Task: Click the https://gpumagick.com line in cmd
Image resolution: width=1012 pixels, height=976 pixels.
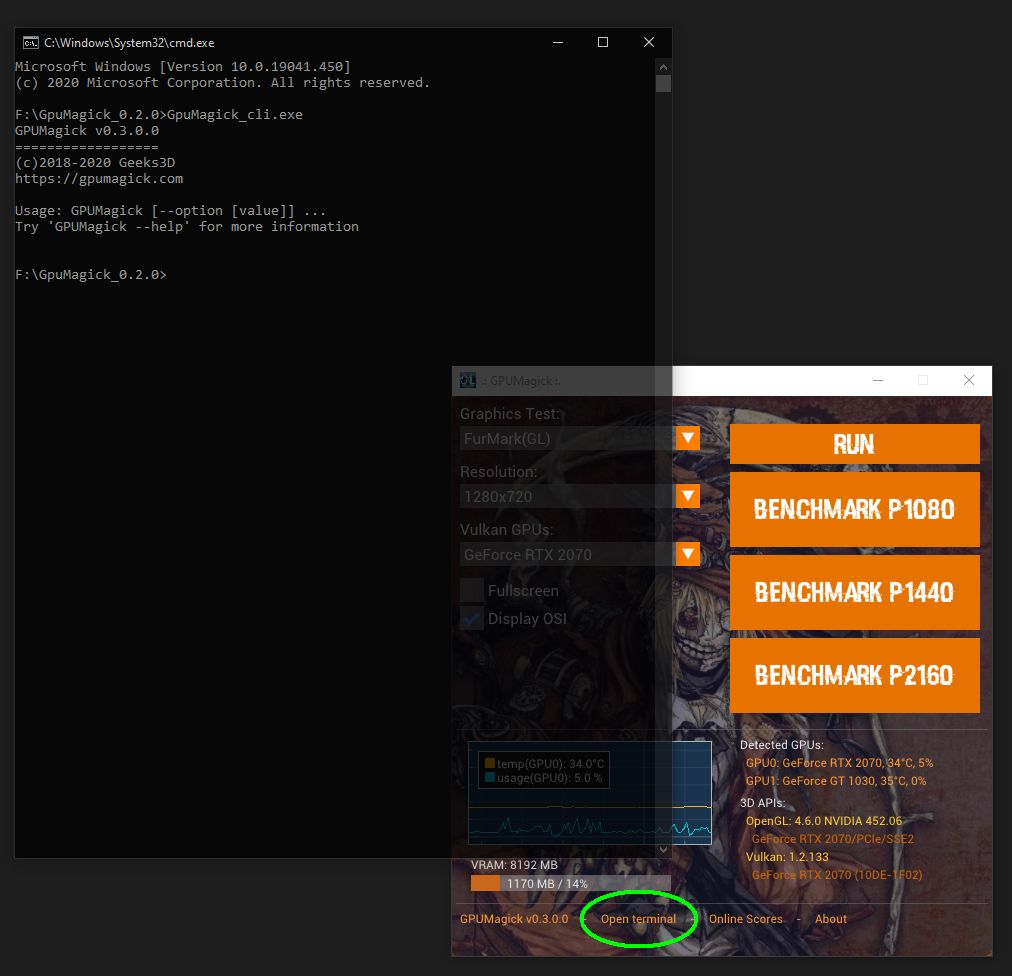Action: click(x=99, y=179)
